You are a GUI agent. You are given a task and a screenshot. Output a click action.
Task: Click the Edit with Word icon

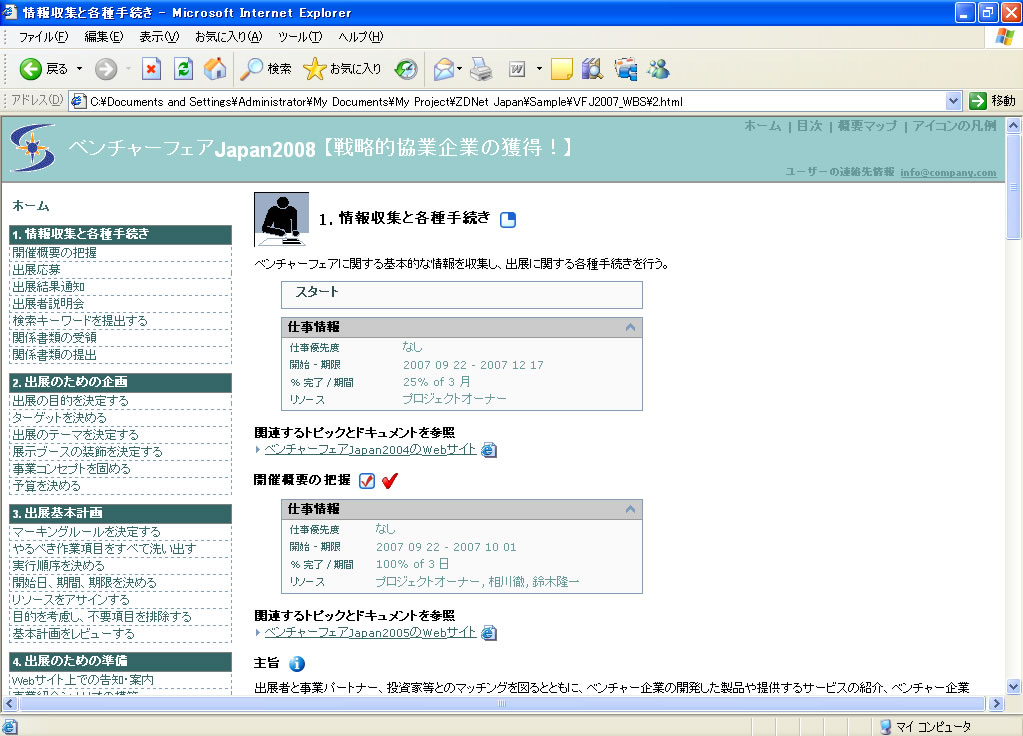click(517, 69)
